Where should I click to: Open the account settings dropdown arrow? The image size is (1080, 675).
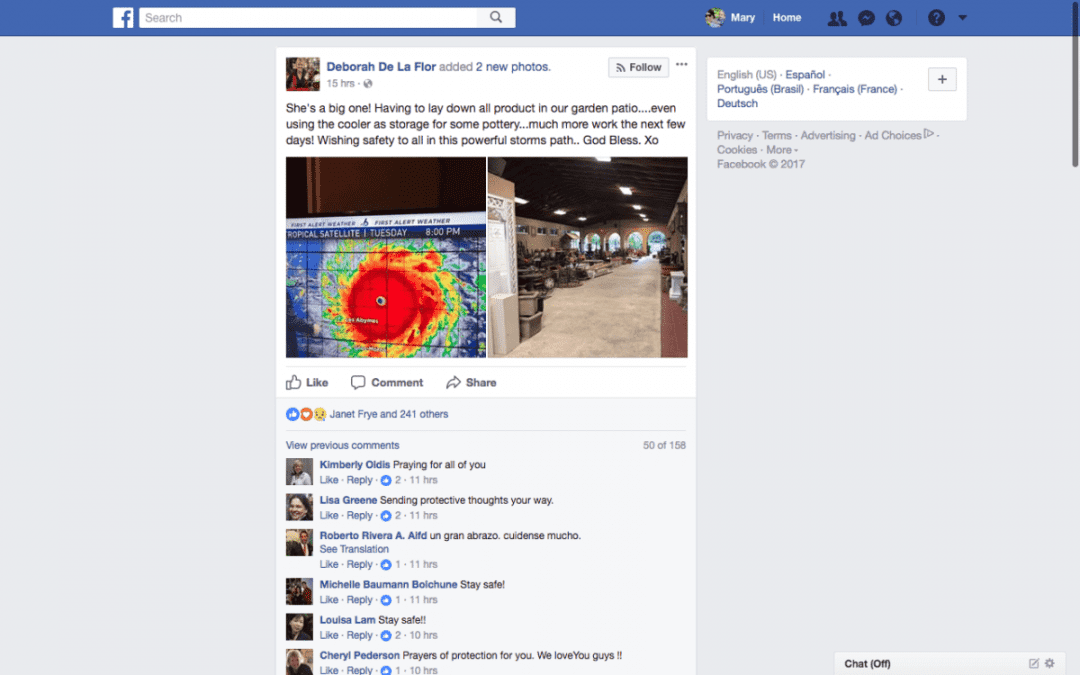(962, 17)
